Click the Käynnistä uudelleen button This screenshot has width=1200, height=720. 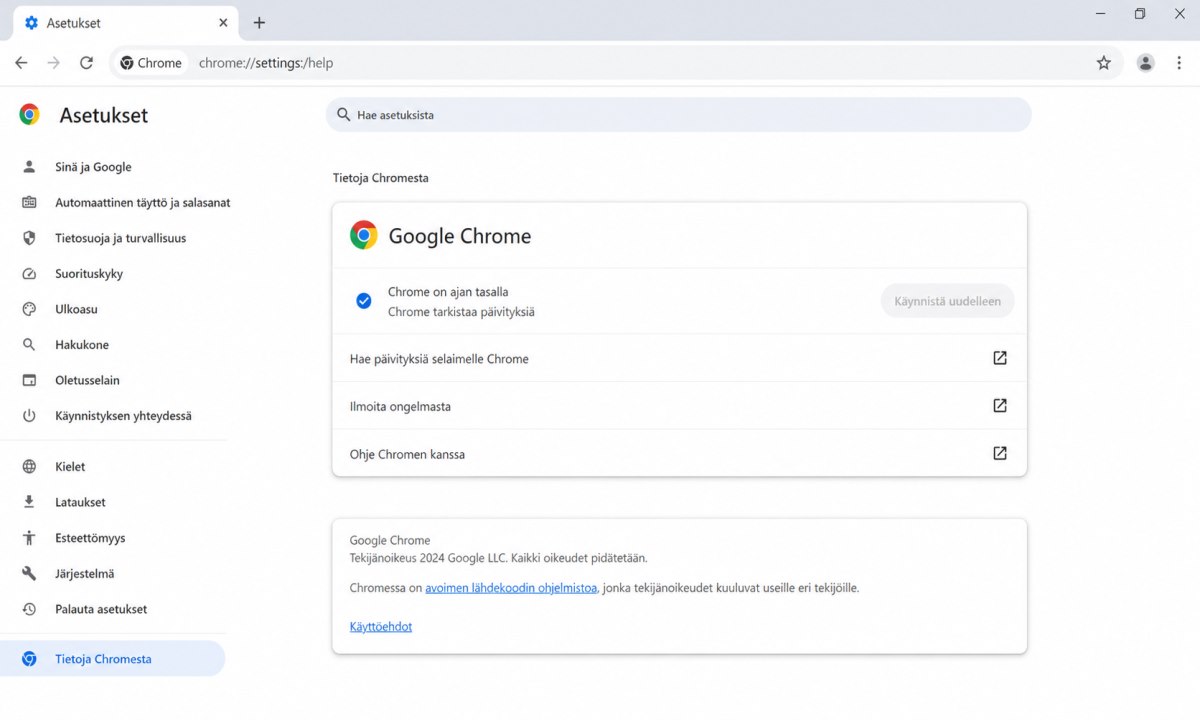[947, 301]
